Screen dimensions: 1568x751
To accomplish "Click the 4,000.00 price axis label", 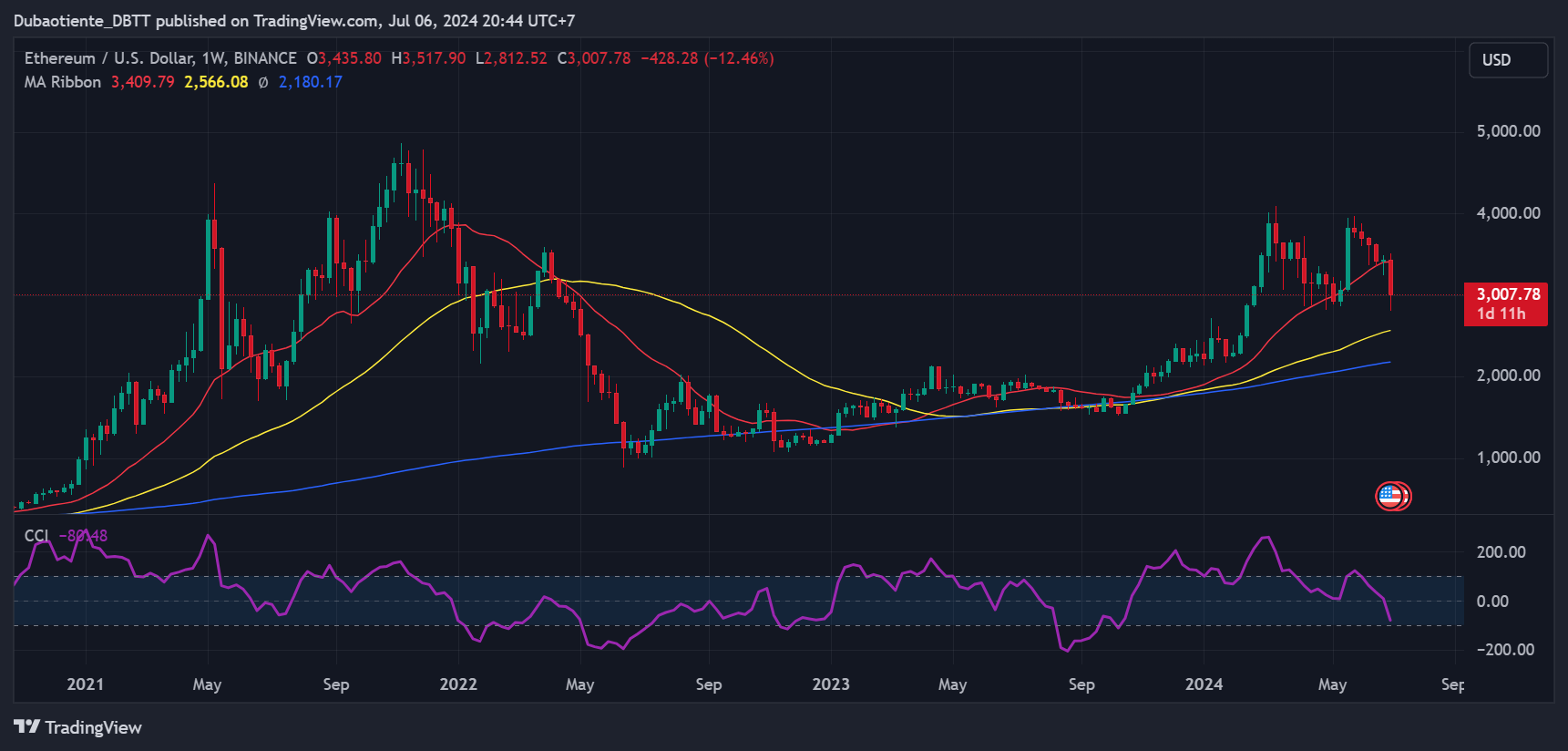I will 1508,213.
